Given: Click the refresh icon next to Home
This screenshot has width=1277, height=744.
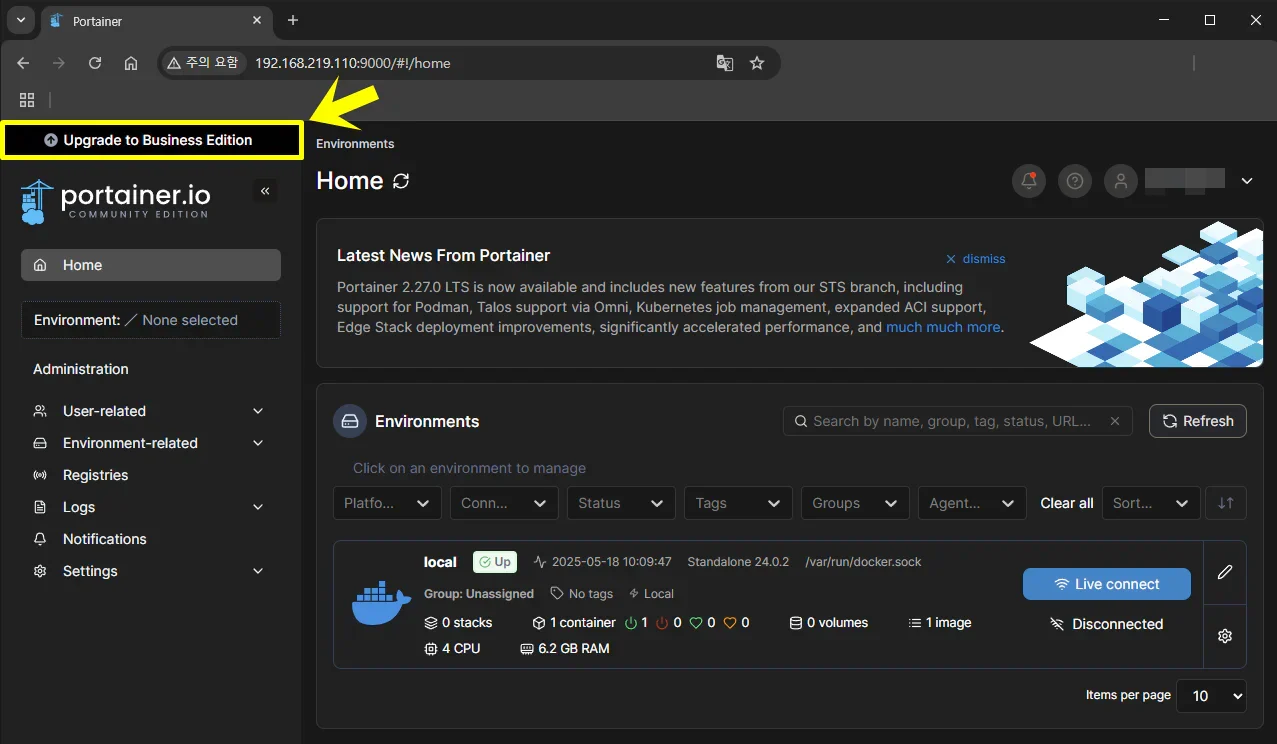Looking at the screenshot, I should (401, 181).
